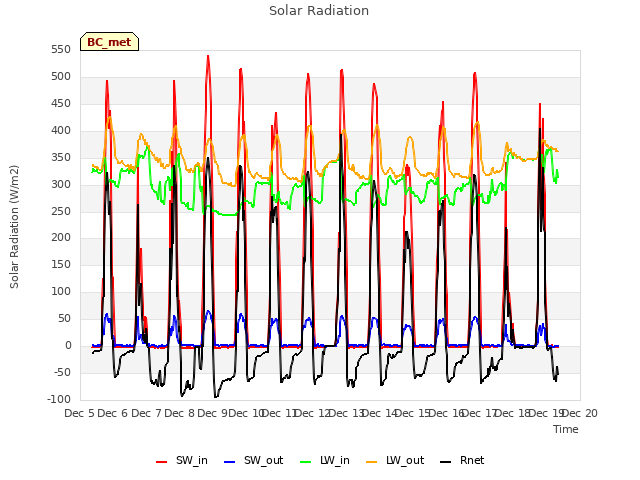Image resolution: width=640 pixels, height=480 pixels.
Task: Click the Dec 18 x-axis date label
Action: (512, 413)
